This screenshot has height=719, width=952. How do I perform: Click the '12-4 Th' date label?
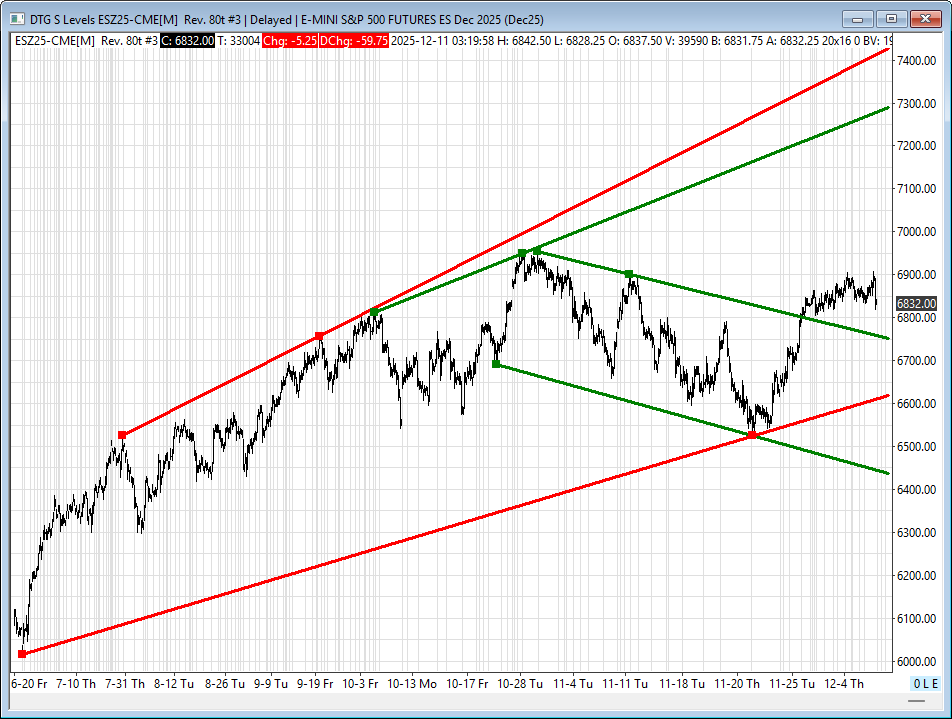(843, 684)
